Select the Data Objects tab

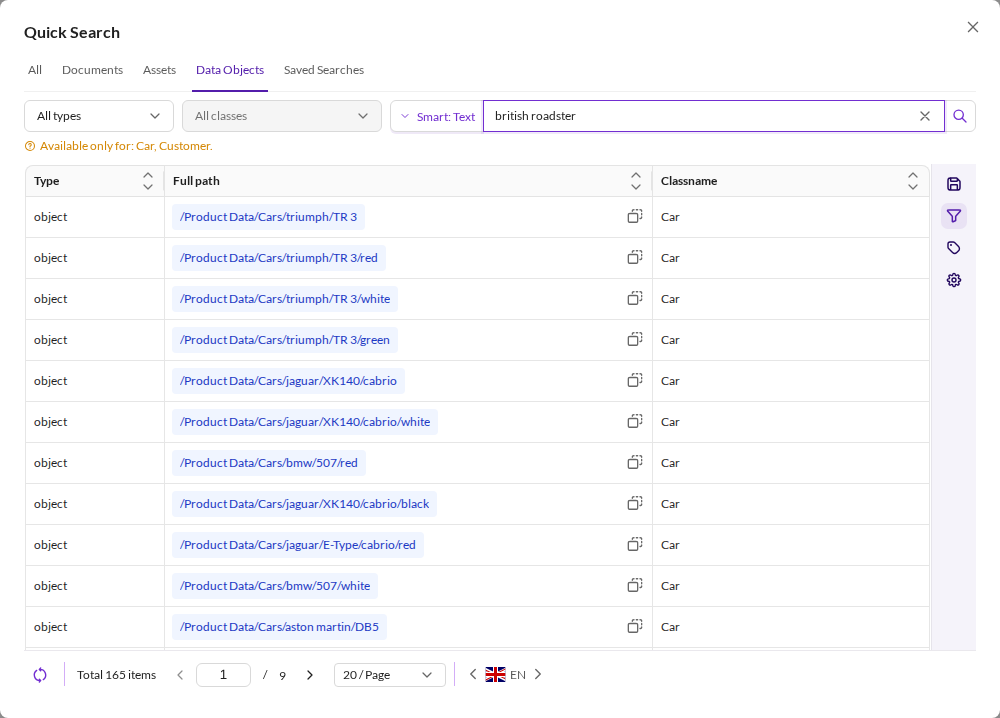230,70
